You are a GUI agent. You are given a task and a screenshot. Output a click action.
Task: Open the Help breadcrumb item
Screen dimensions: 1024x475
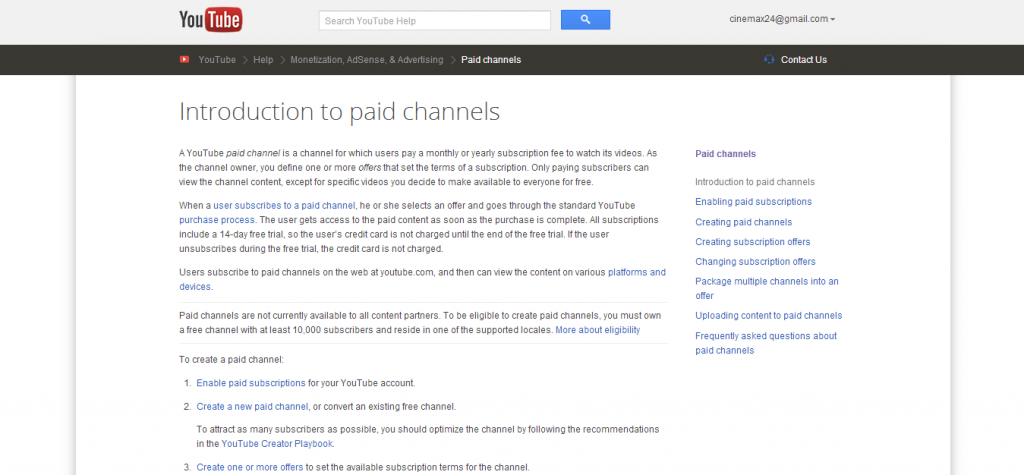pyautogui.click(x=263, y=59)
